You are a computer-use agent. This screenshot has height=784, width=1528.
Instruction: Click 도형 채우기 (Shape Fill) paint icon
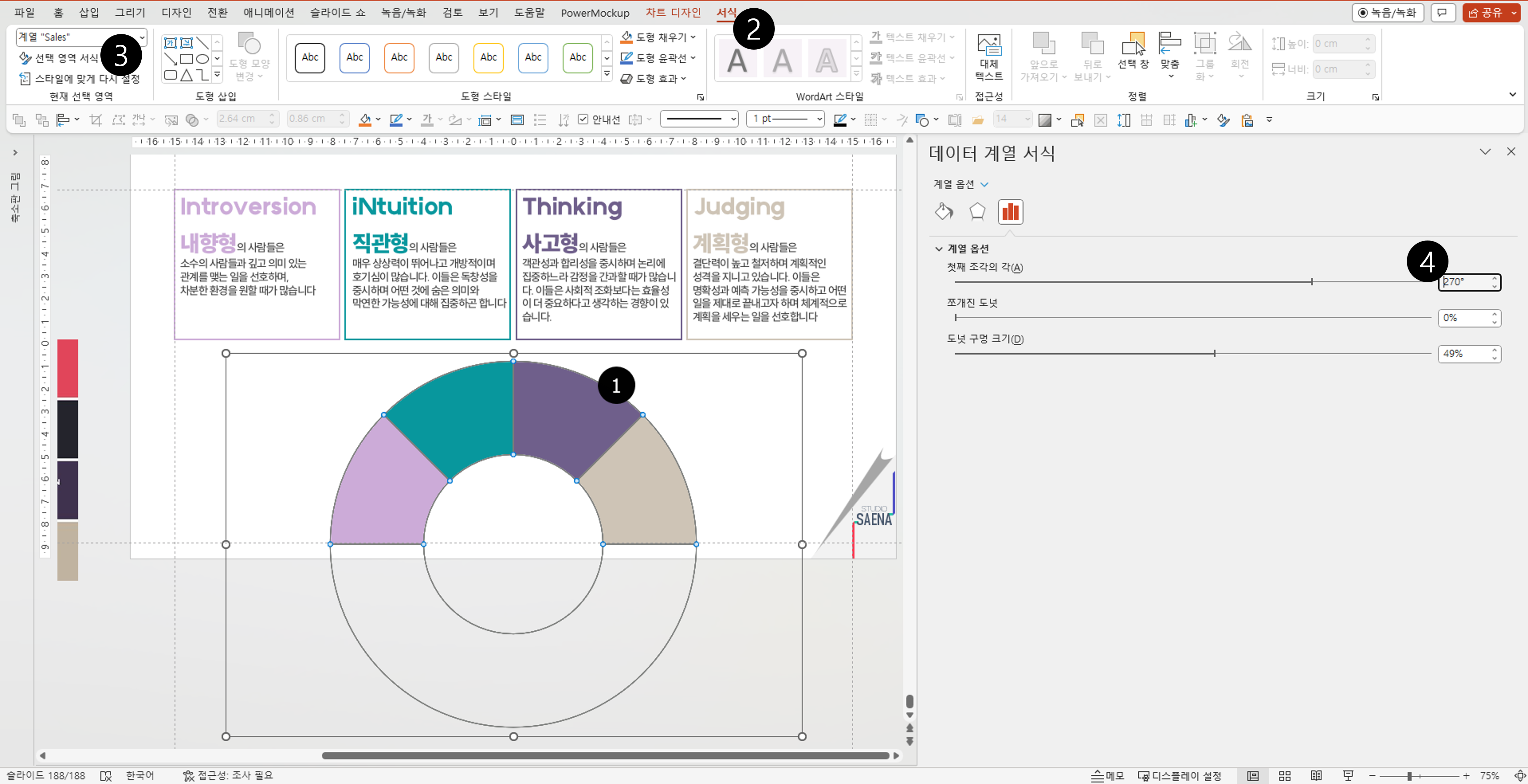click(x=626, y=37)
